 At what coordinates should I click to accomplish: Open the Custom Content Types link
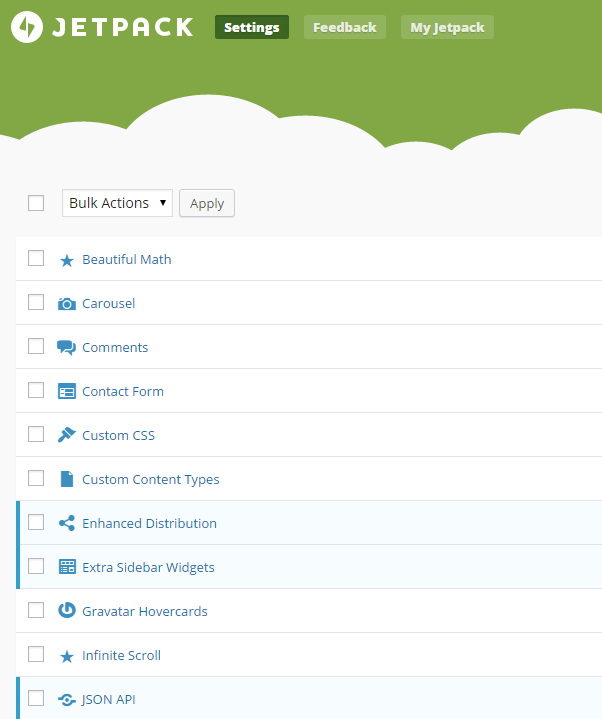151,480
